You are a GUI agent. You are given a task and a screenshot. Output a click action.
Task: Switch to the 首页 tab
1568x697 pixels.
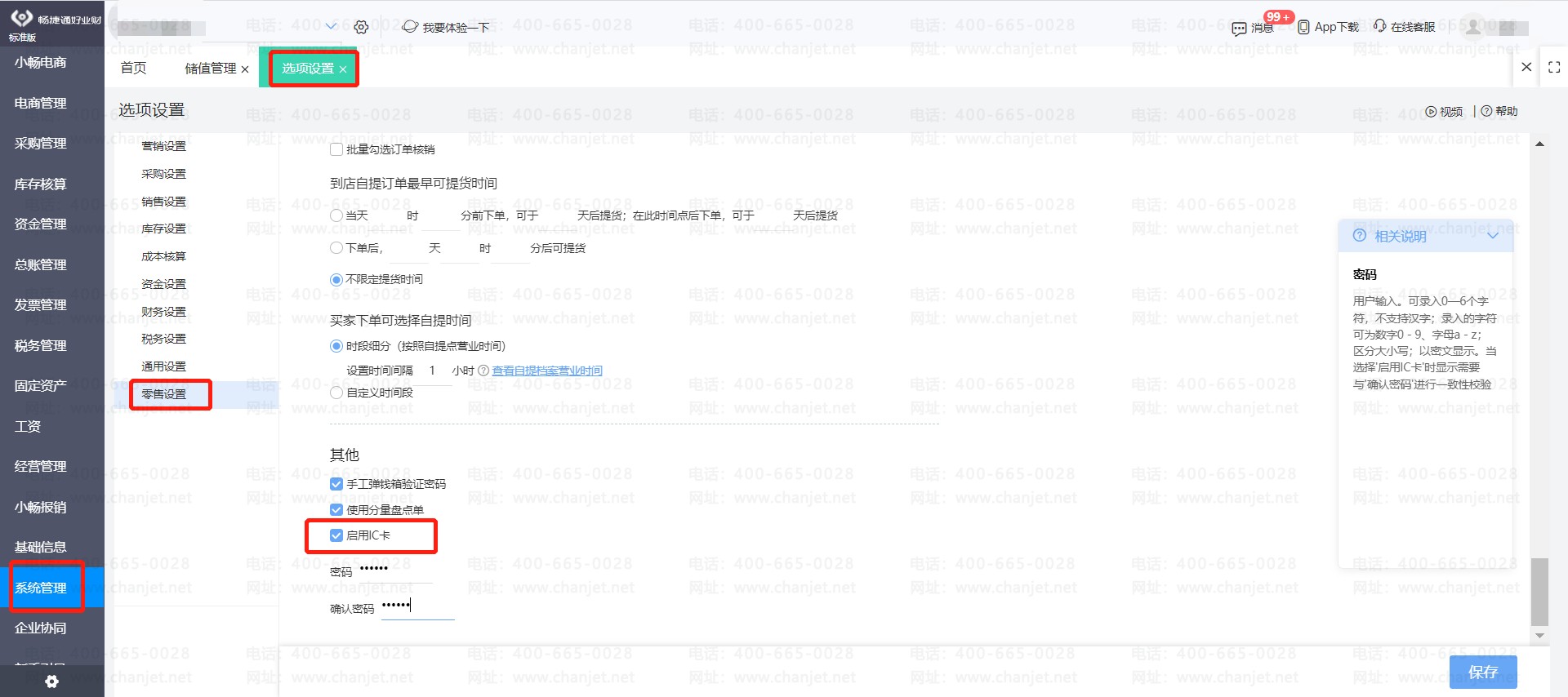click(134, 68)
